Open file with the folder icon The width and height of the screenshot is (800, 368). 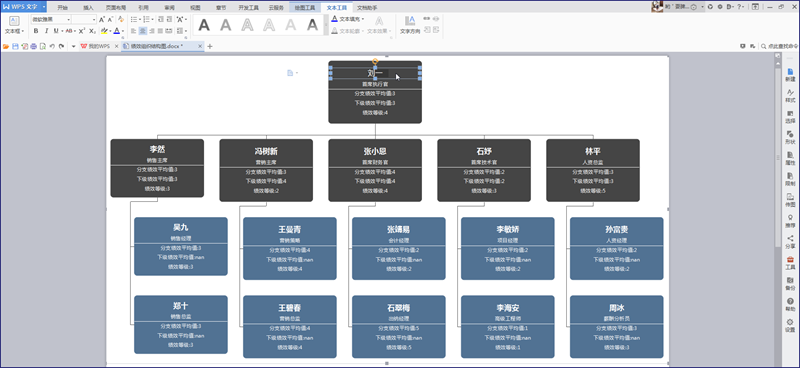click(6, 46)
